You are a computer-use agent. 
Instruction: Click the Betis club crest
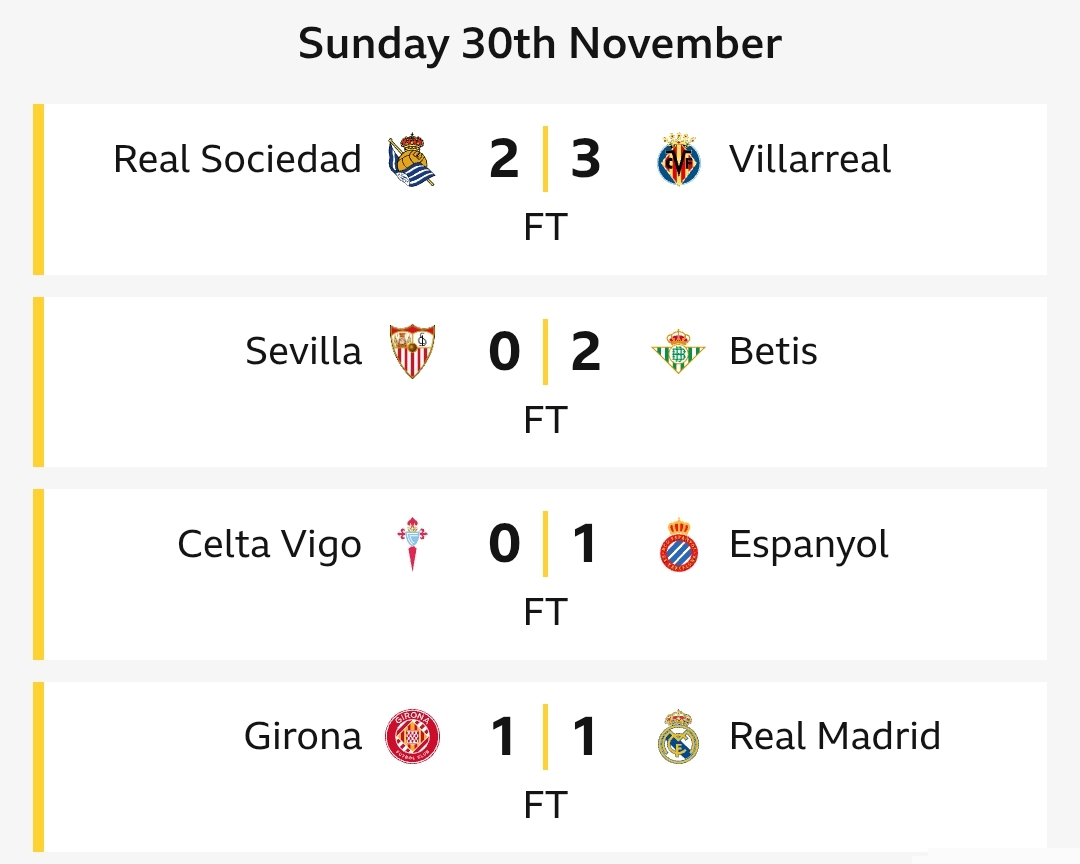tap(678, 352)
